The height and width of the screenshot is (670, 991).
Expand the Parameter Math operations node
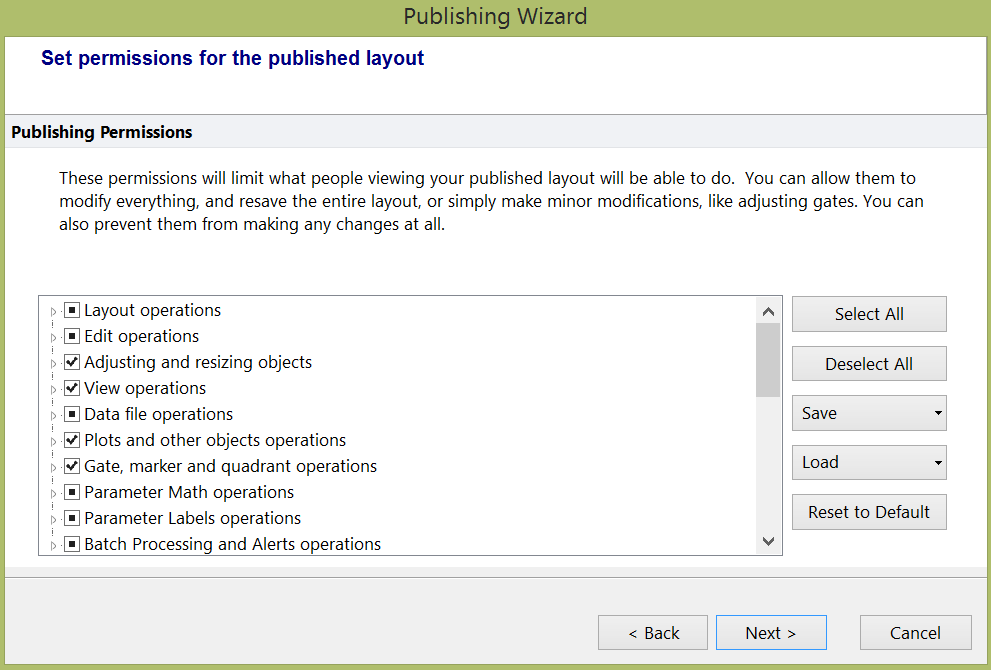[54, 494]
